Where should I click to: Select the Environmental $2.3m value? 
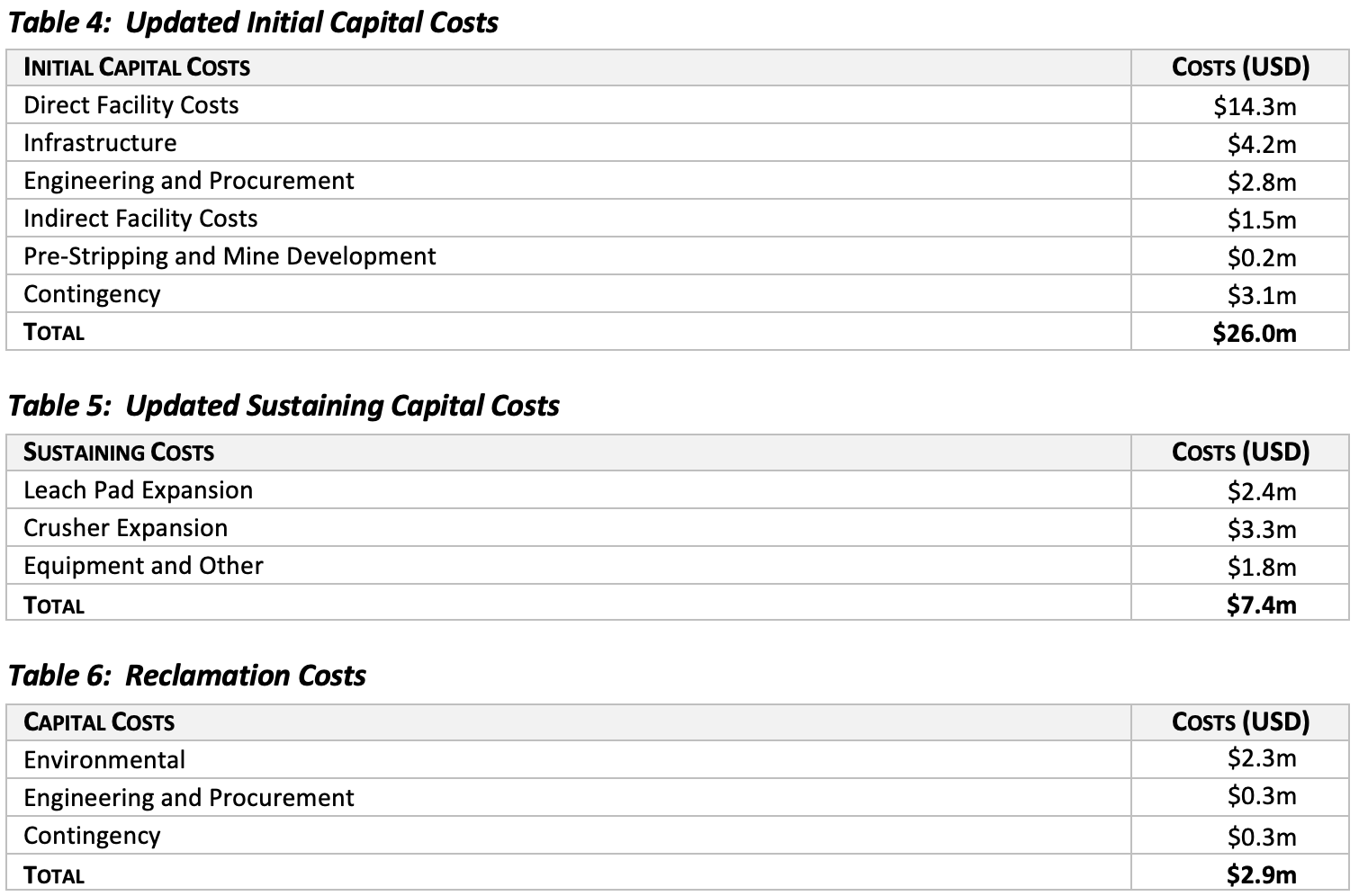[1262, 758]
